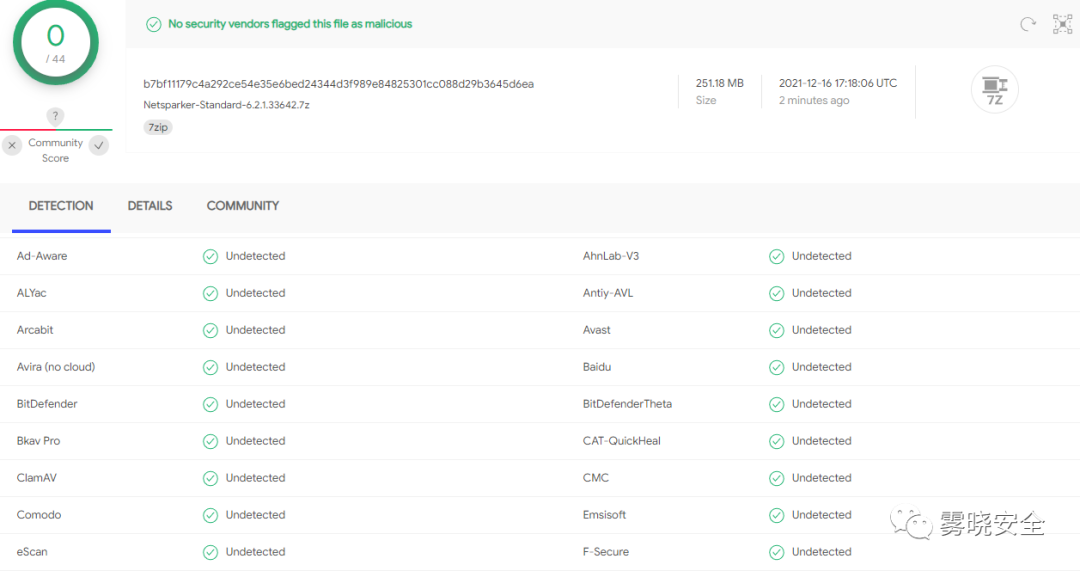The height and width of the screenshot is (571, 1080).
Task: Click the Undetected check icon for CAT-QuickHeal
Action: 776,442
